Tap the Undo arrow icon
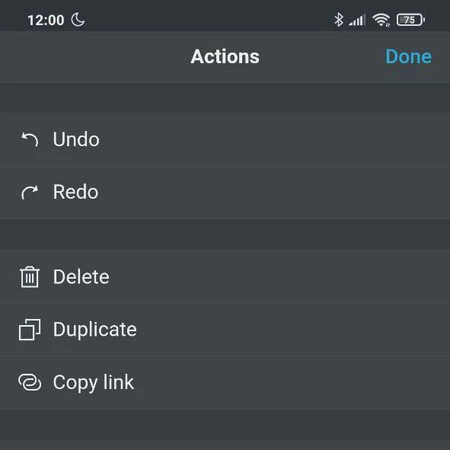This screenshot has height=450, width=450. (x=30, y=139)
